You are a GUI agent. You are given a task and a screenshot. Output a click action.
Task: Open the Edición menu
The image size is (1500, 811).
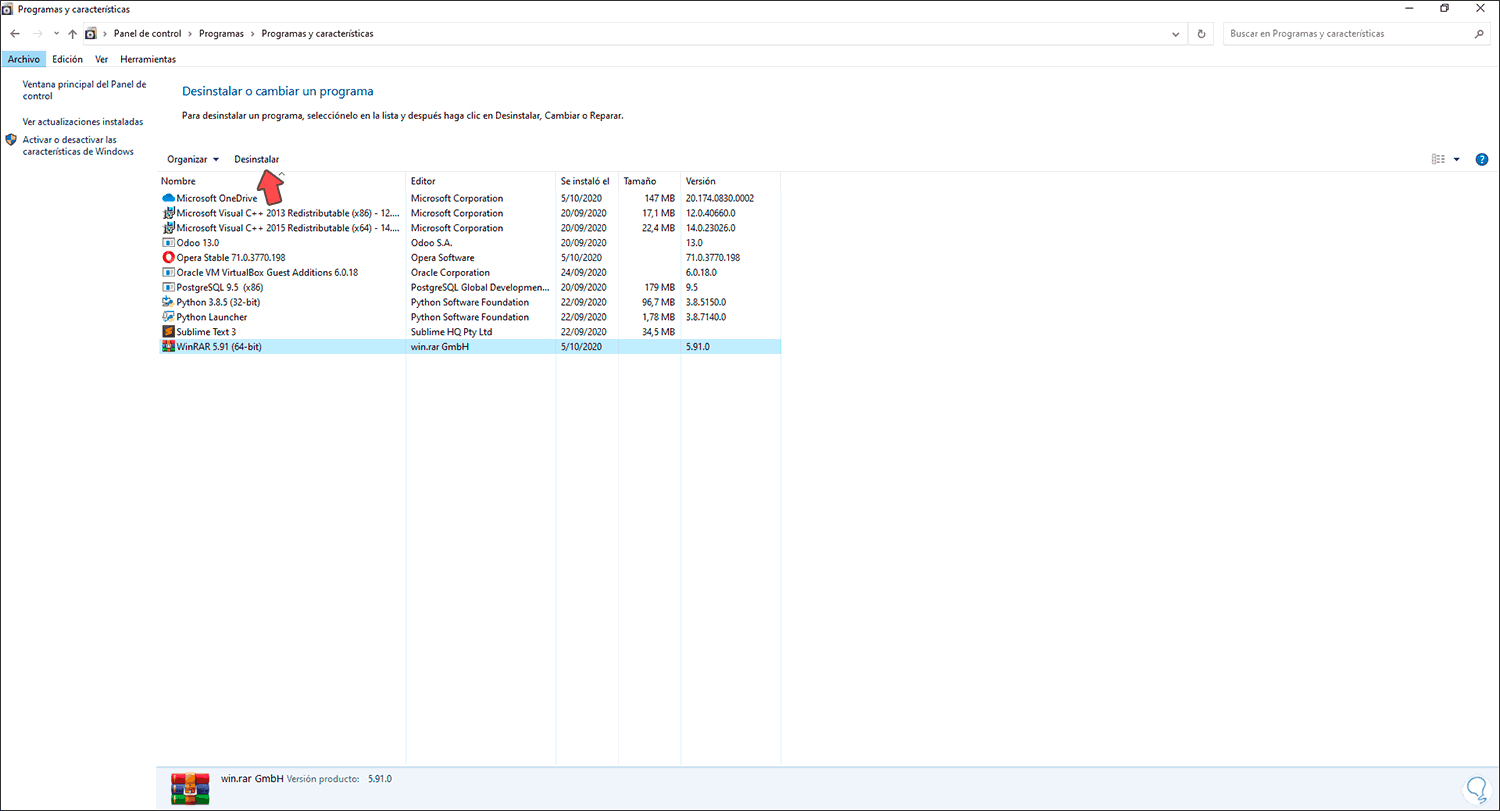pyautogui.click(x=68, y=59)
